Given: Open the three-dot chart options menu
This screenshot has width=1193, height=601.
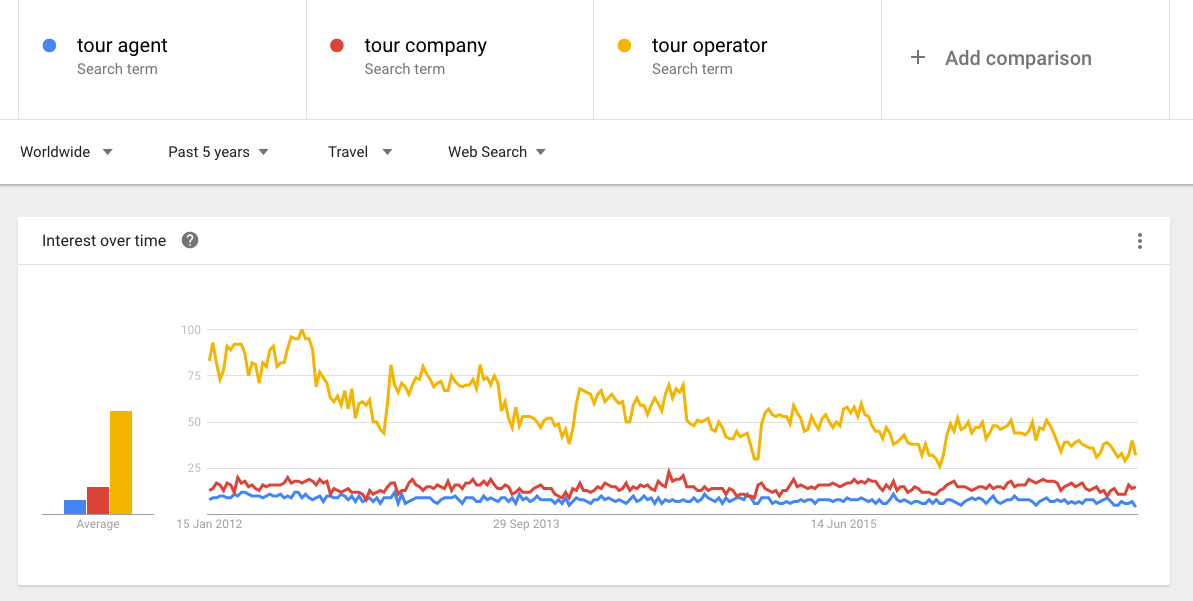Looking at the screenshot, I should click(x=1139, y=241).
